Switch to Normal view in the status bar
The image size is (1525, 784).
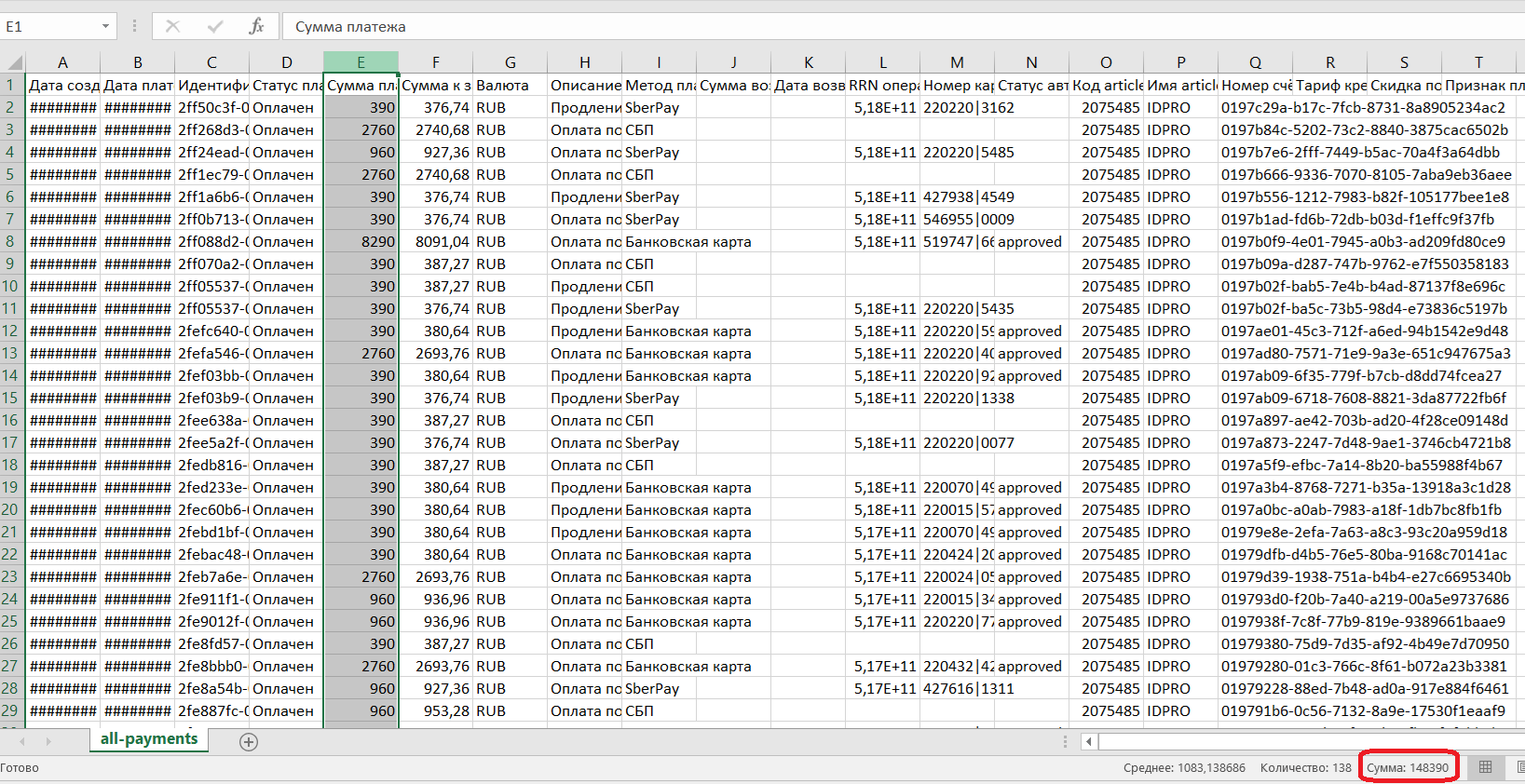click(1486, 767)
